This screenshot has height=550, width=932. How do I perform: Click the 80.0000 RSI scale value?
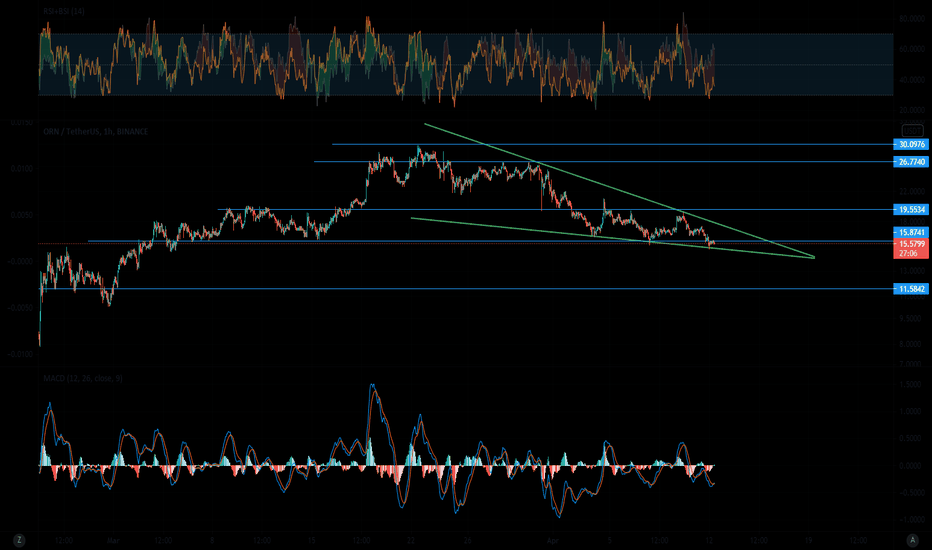point(911,19)
